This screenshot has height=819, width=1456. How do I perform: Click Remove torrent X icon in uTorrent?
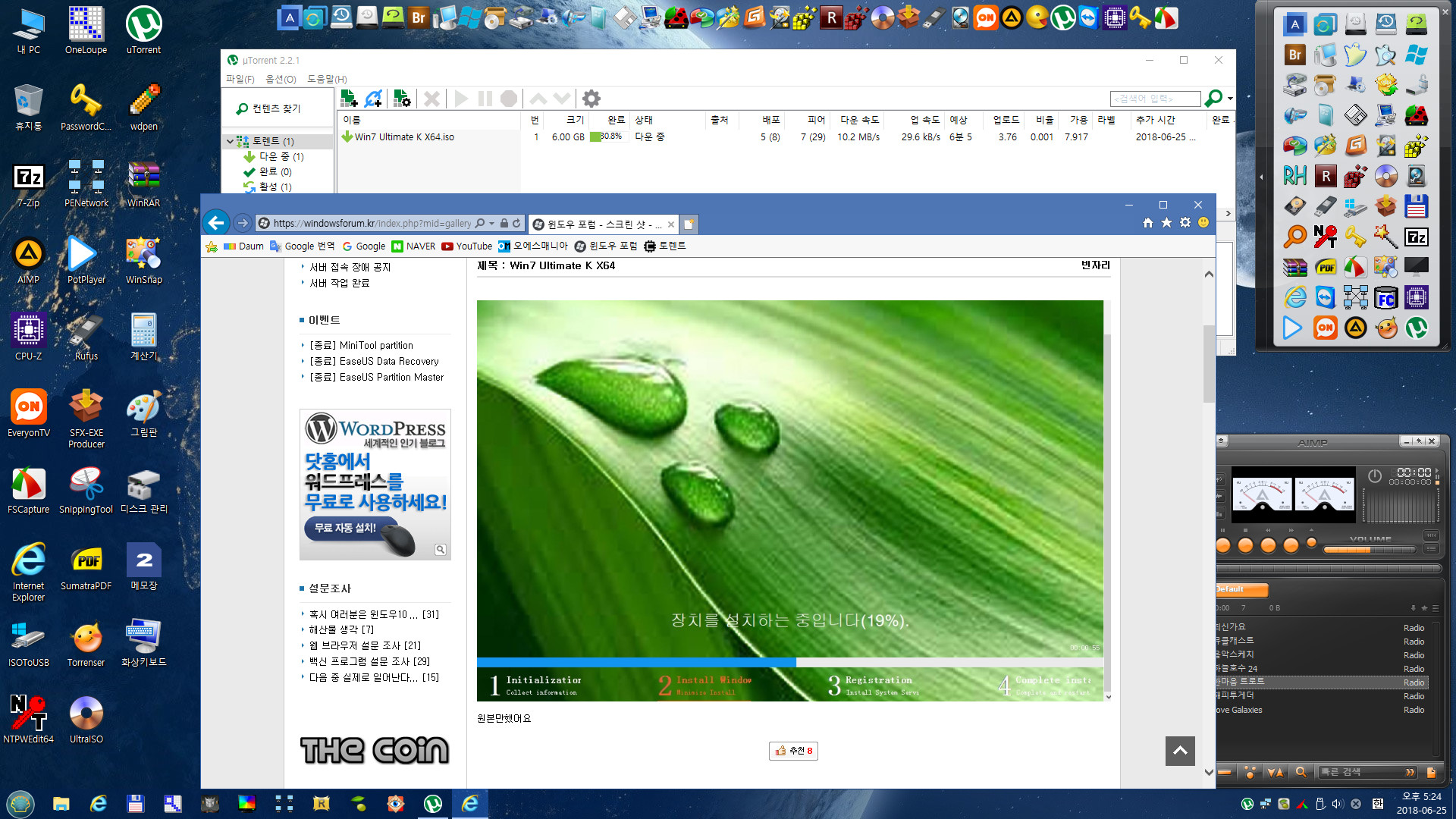pos(431,99)
